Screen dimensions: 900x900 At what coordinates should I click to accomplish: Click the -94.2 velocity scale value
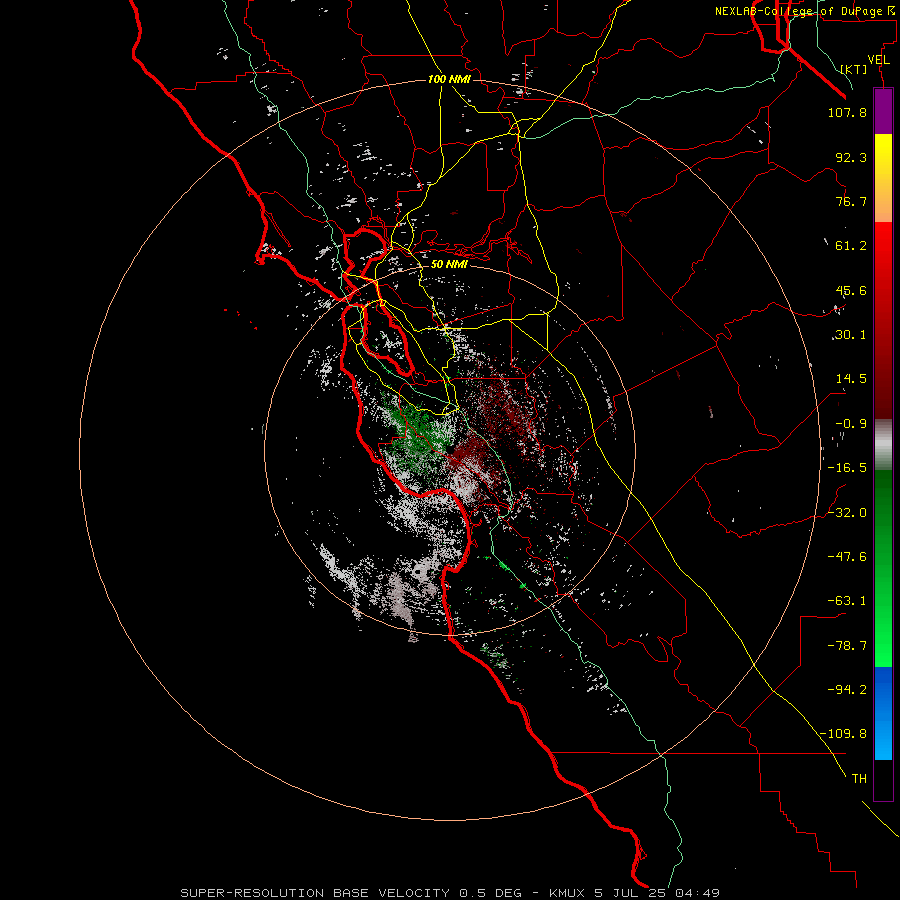pyautogui.click(x=847, y=689)
